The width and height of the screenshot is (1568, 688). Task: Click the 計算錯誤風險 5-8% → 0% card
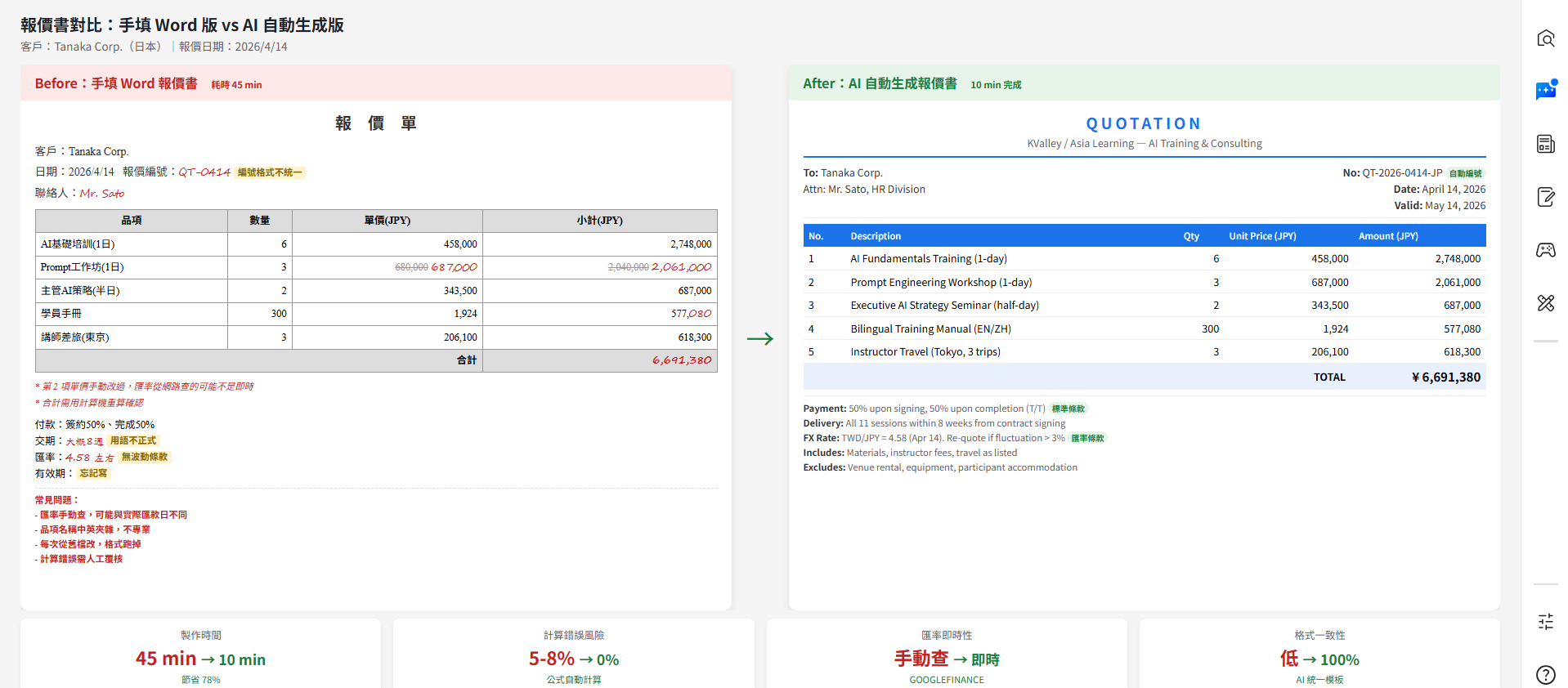point(574,654)
